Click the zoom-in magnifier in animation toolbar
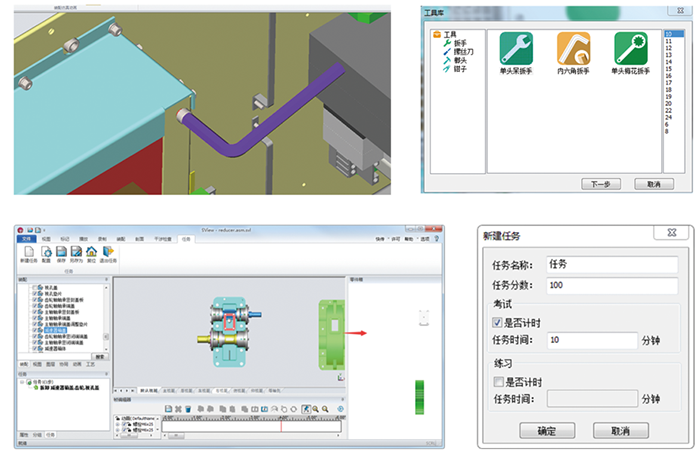The height and width of the screenshot is (455, 700). click(x=315, y=409)
